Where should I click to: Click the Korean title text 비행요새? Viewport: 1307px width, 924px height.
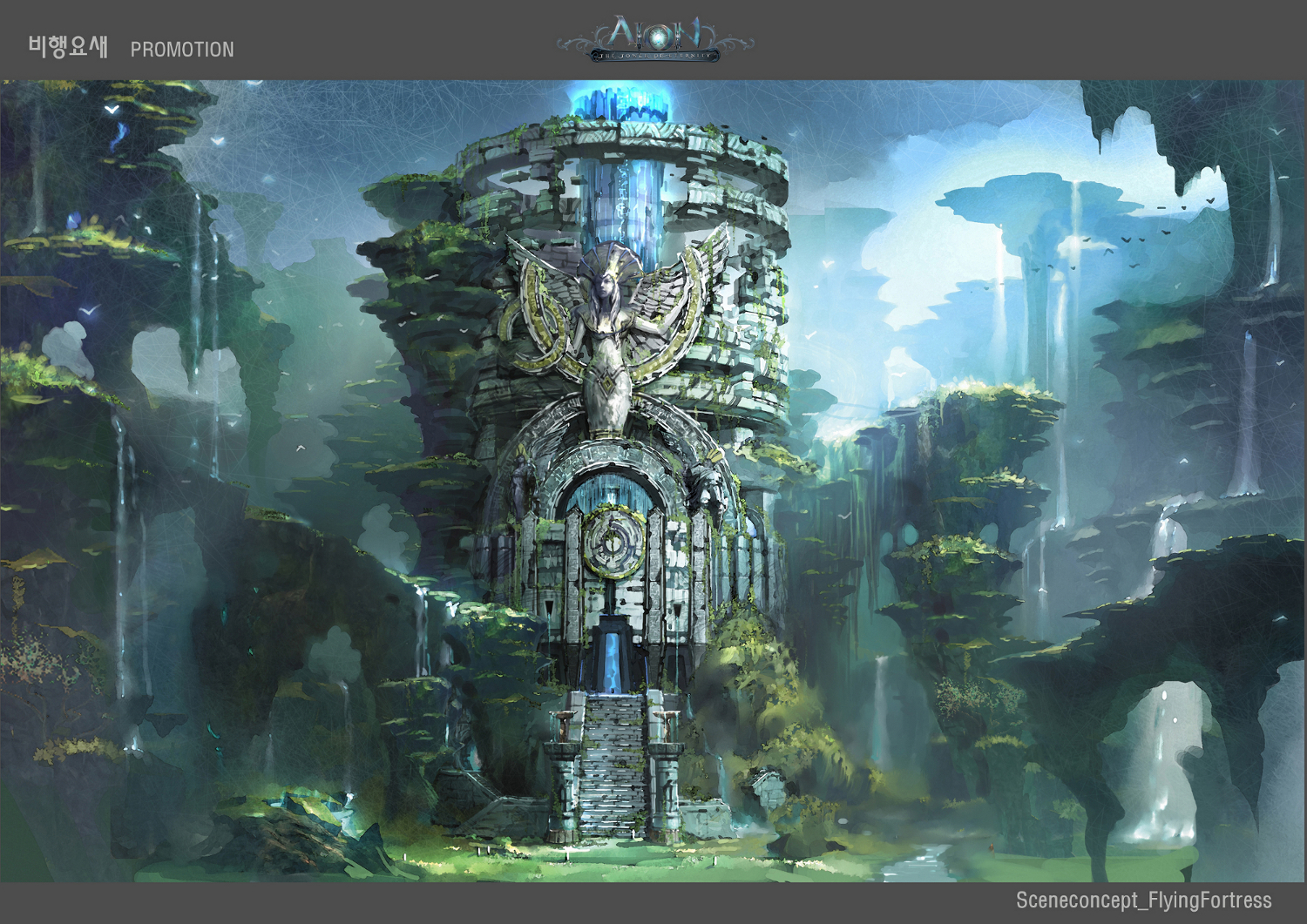click(x=68, y=46)
